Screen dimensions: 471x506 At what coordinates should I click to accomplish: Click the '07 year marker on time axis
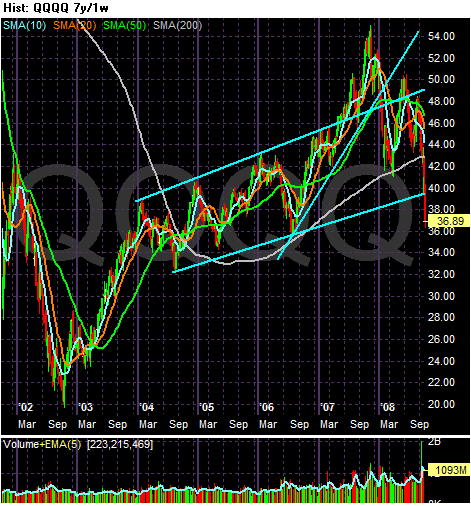[x=327, y=407]
